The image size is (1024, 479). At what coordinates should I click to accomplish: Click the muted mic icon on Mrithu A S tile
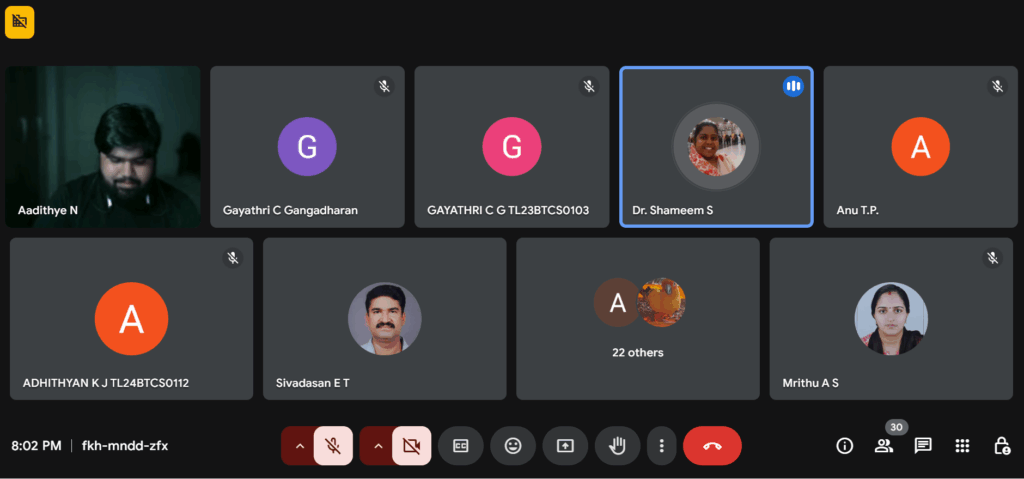[x=993, y=257]
